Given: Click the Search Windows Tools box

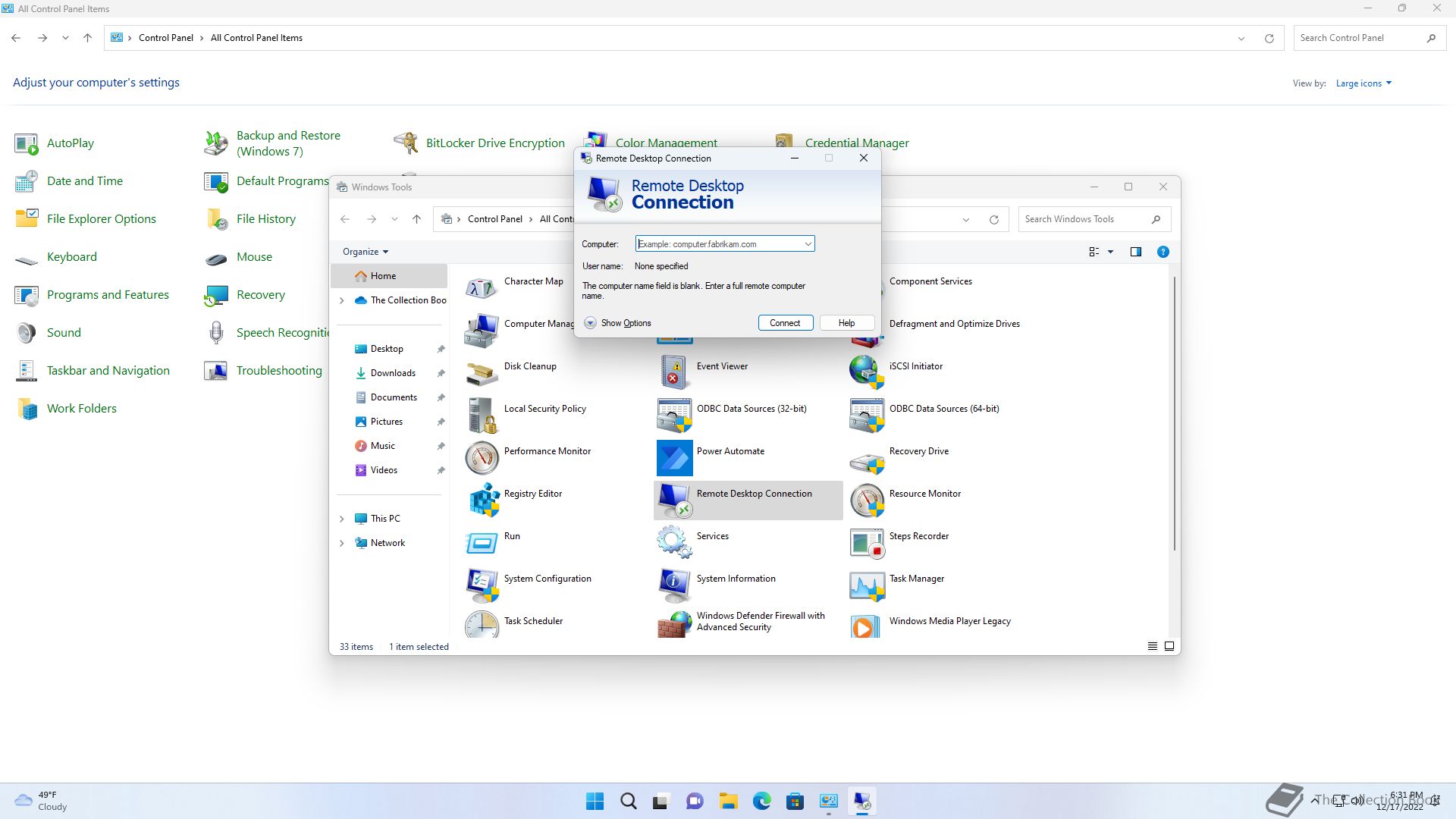Looking at the screenshot, I should tap(1094, 219).
